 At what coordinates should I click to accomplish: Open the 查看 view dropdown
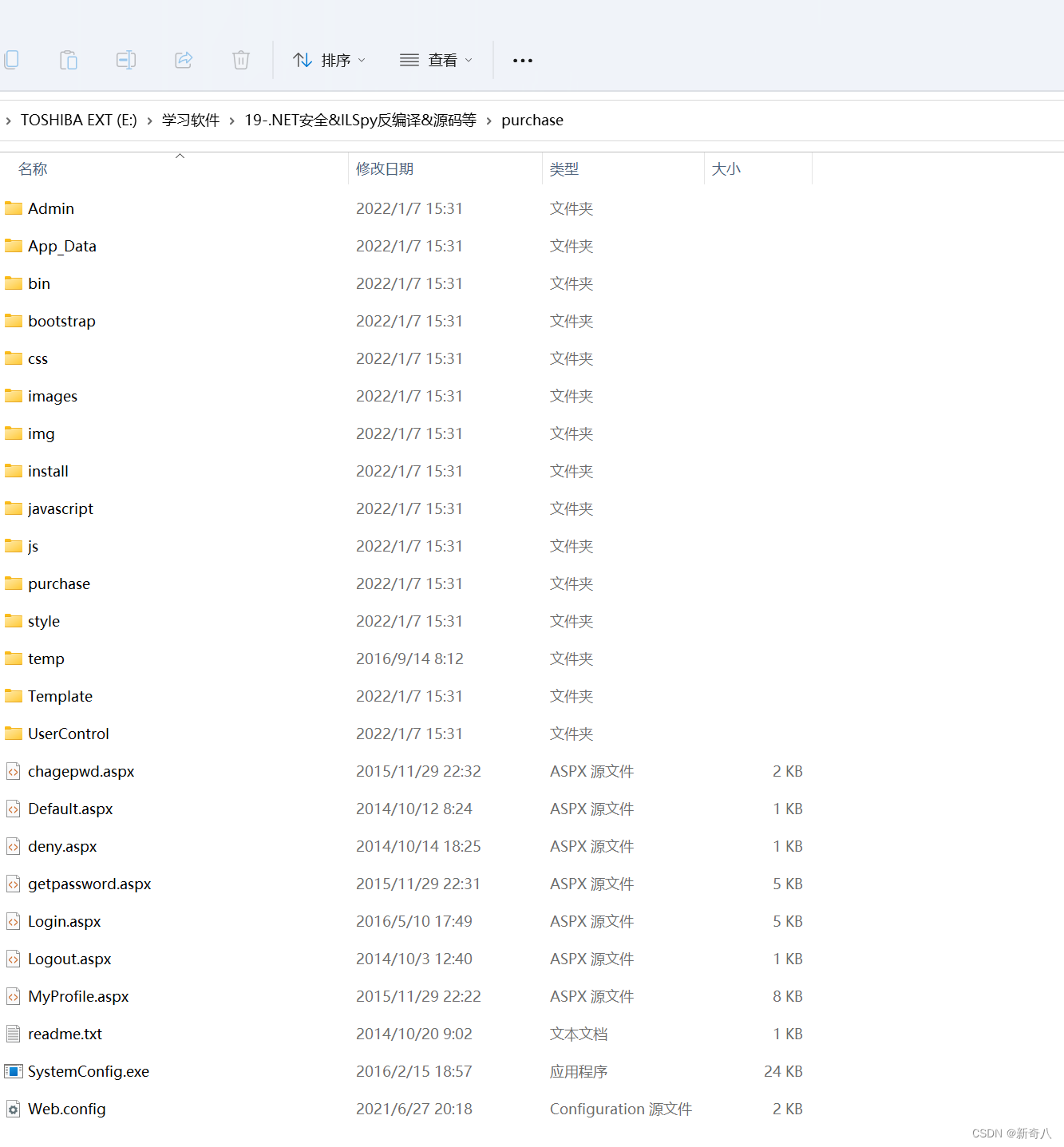[x=436, y=60]
